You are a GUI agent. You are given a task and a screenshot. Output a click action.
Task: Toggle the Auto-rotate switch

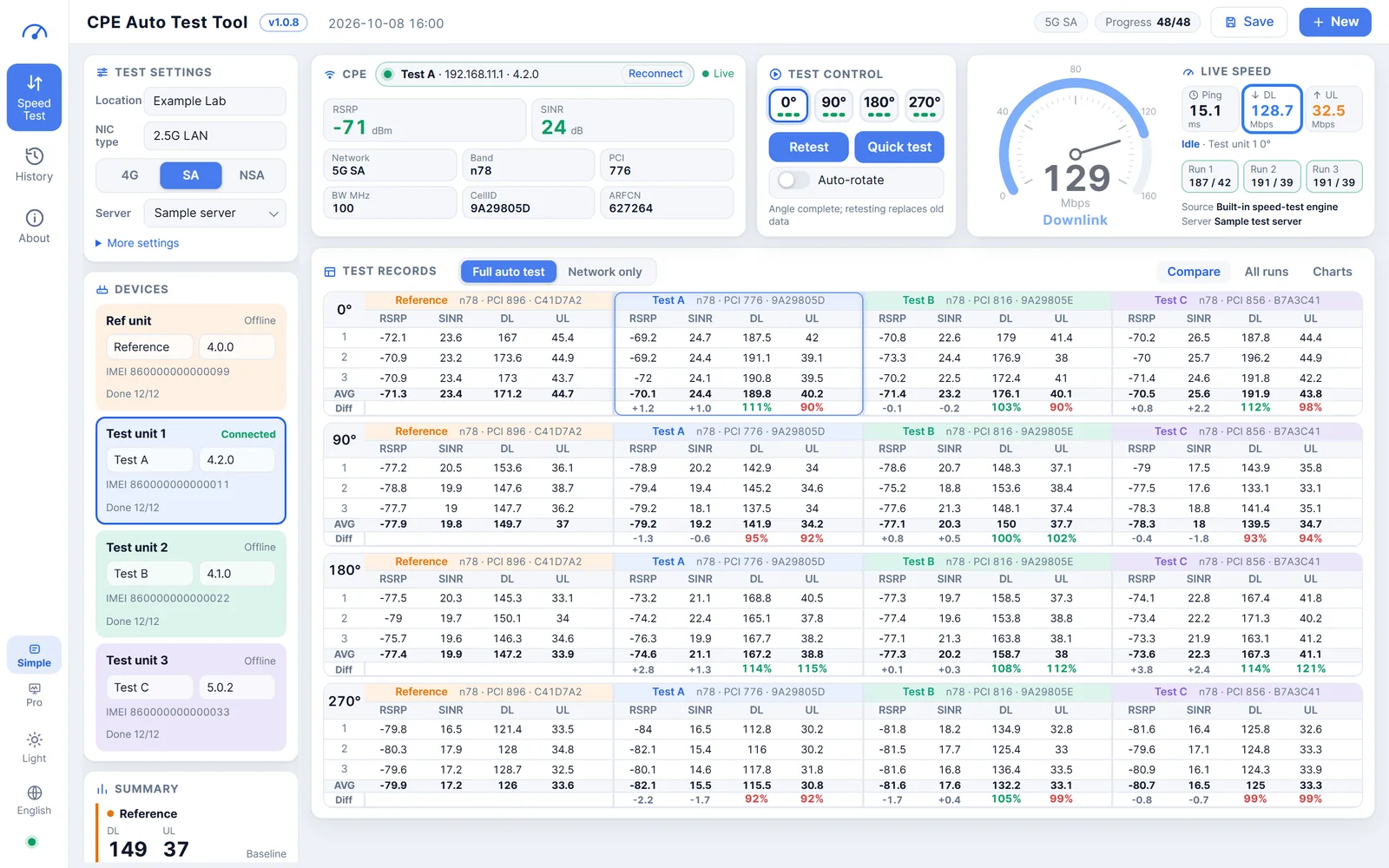(x=792, y=181)
